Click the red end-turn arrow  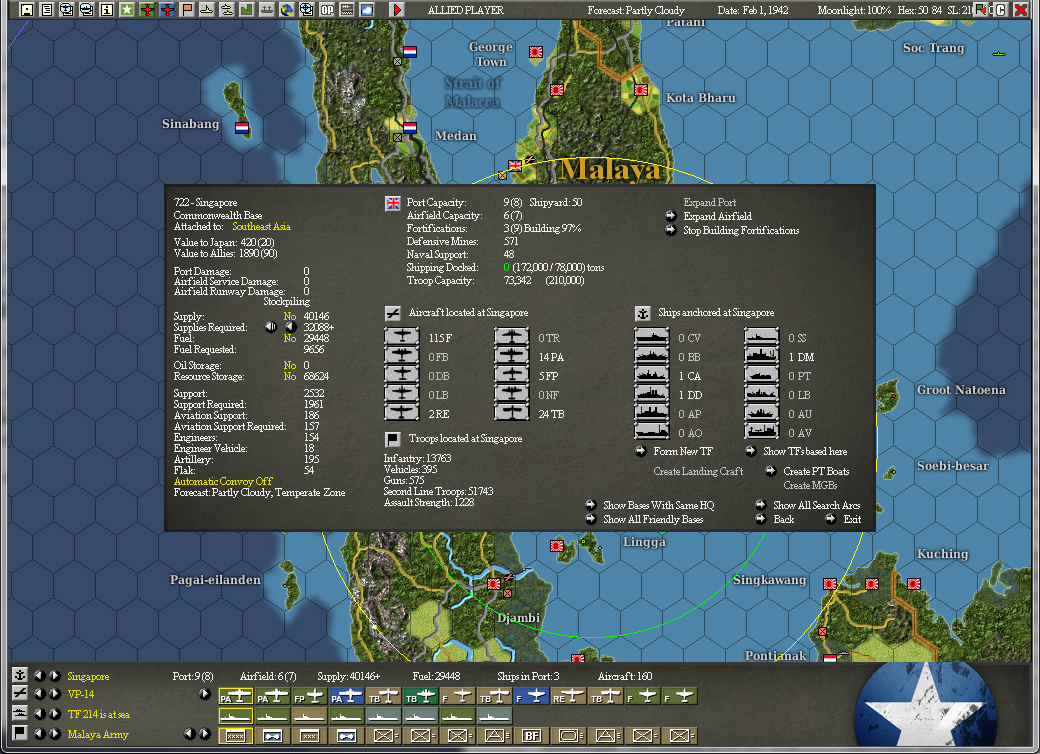pos(397,9)
